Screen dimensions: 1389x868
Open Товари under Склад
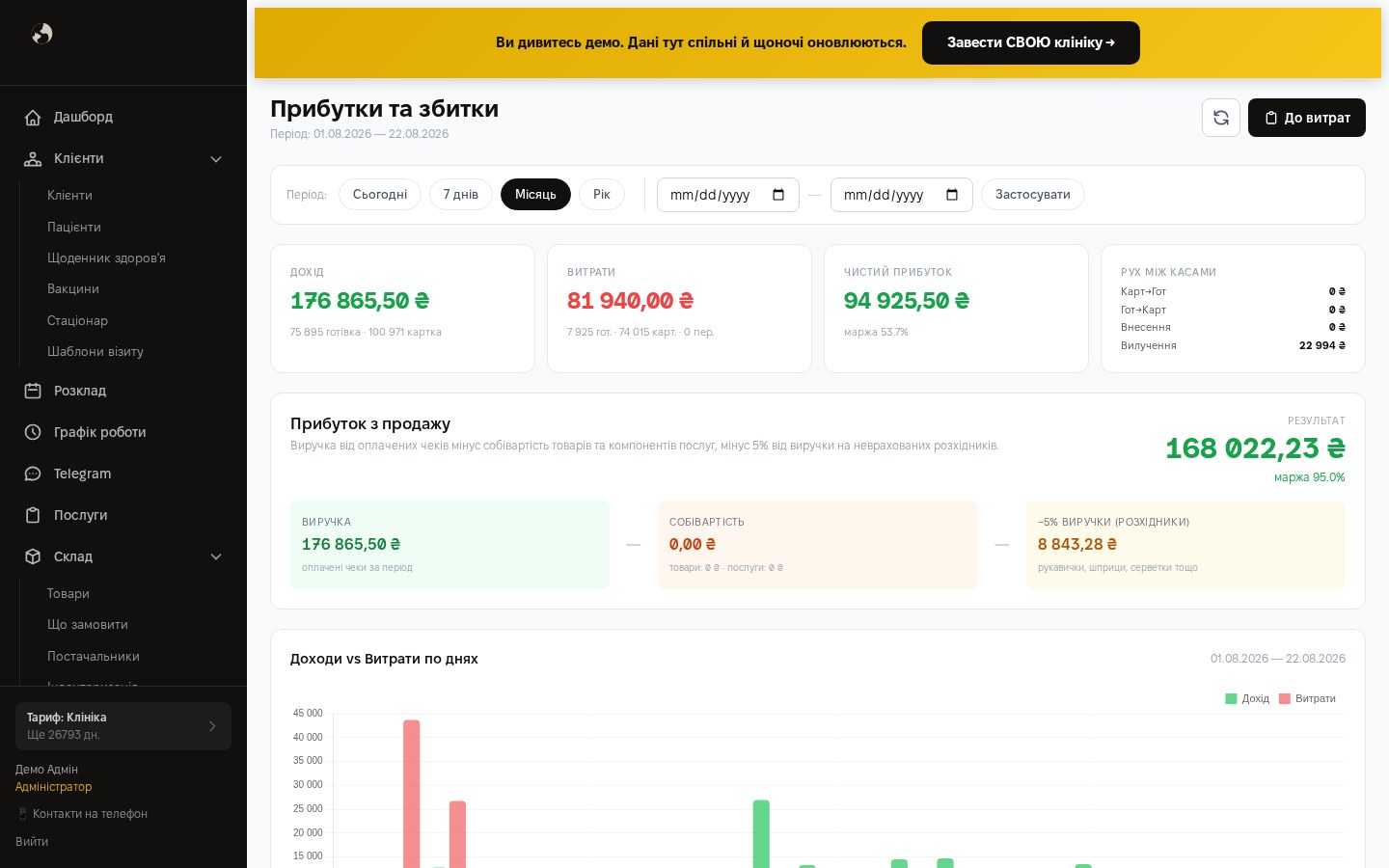(x=68, y=593)
